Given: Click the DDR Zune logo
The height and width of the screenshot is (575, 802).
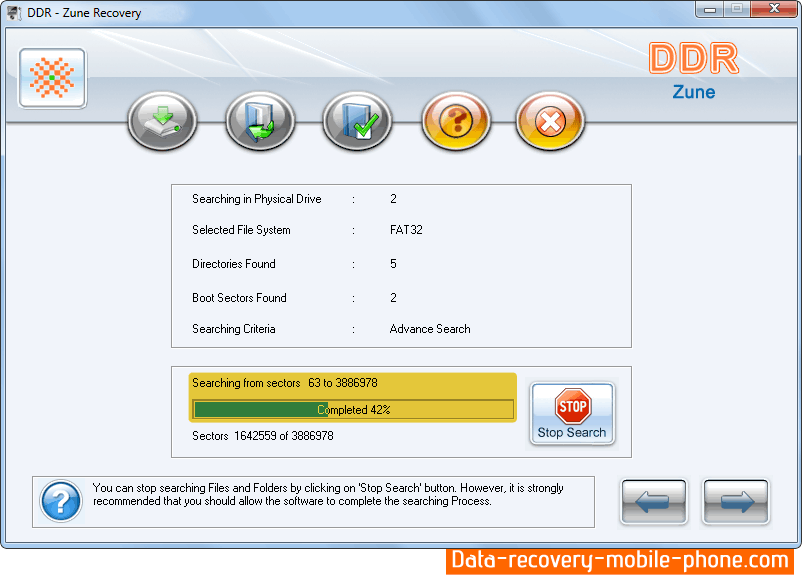Looking at the screenshot, I should 693,70.
